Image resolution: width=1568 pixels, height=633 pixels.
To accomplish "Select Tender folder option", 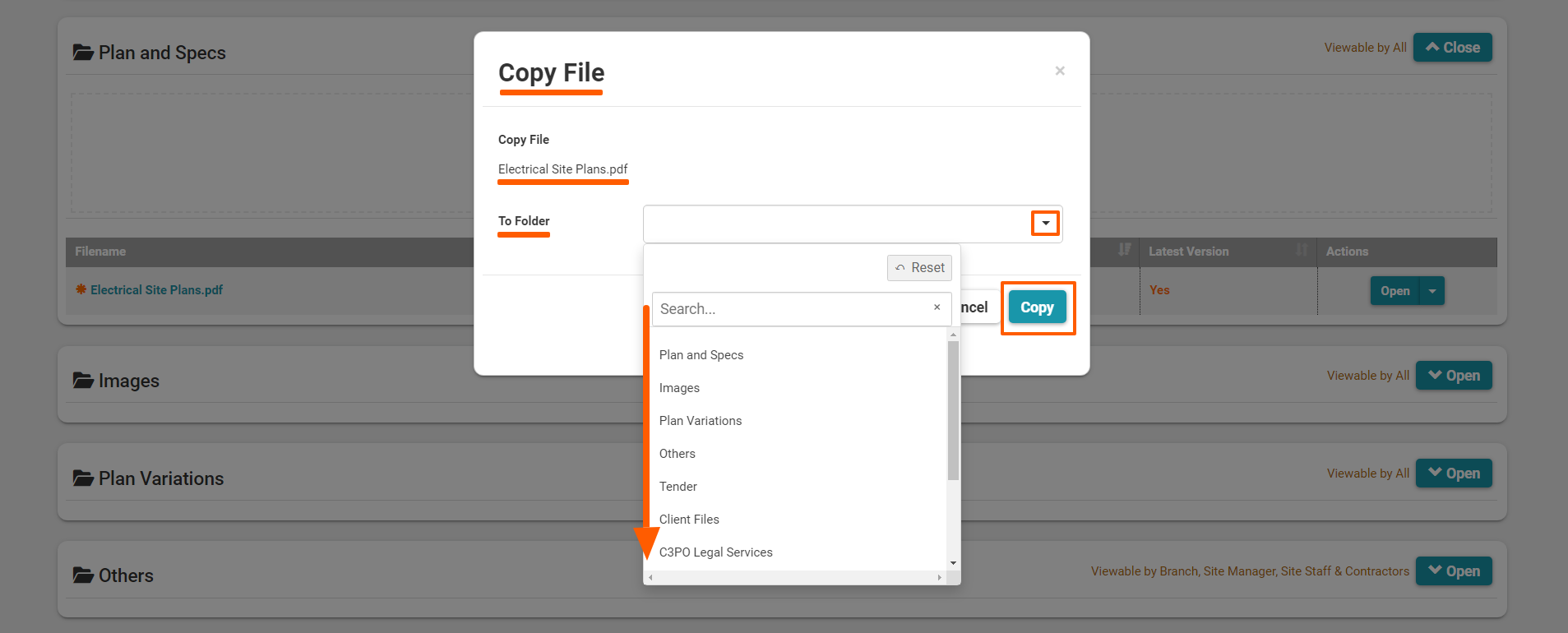I will click(678, 487).
